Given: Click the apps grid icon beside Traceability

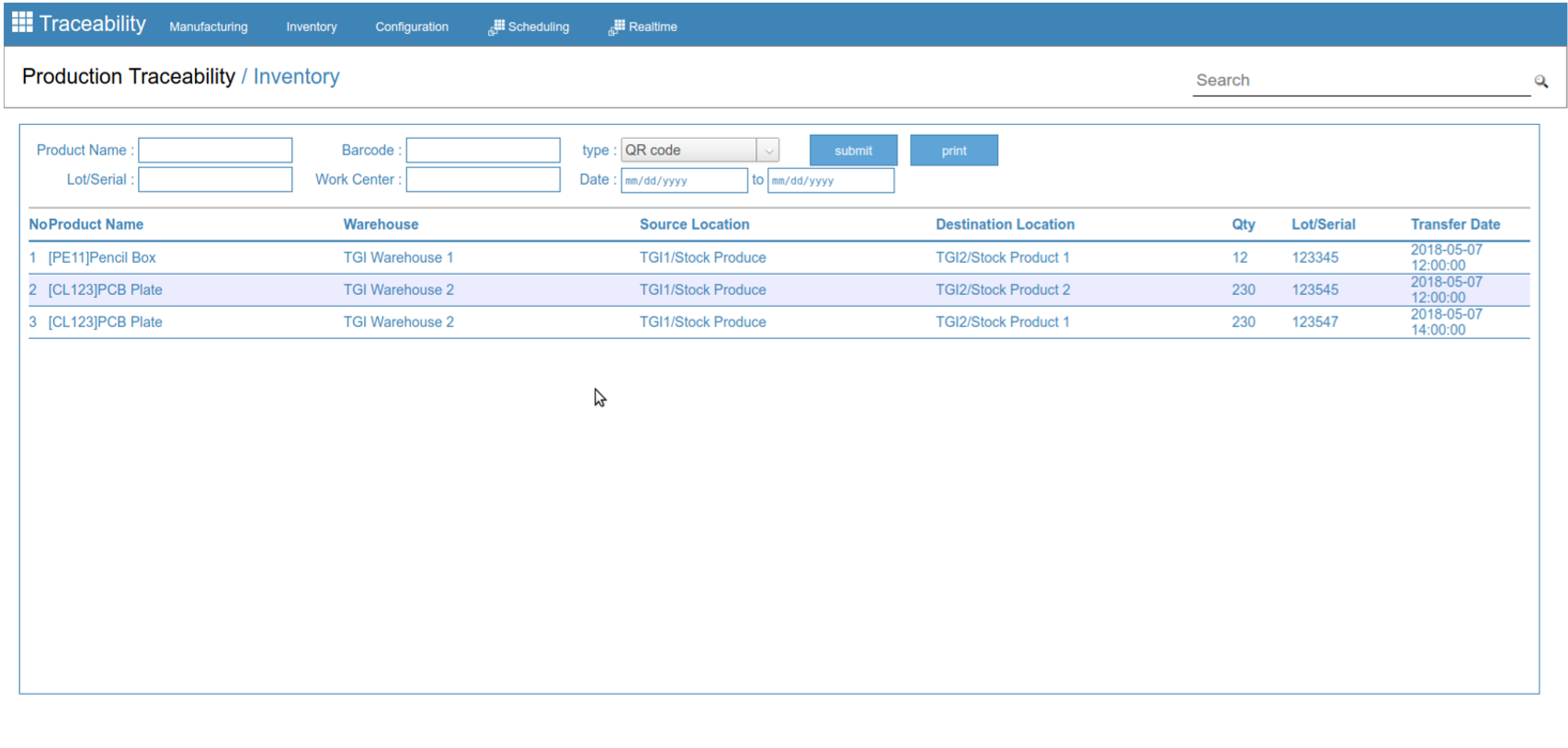Looking at the screenshot, I should point(22,23).
